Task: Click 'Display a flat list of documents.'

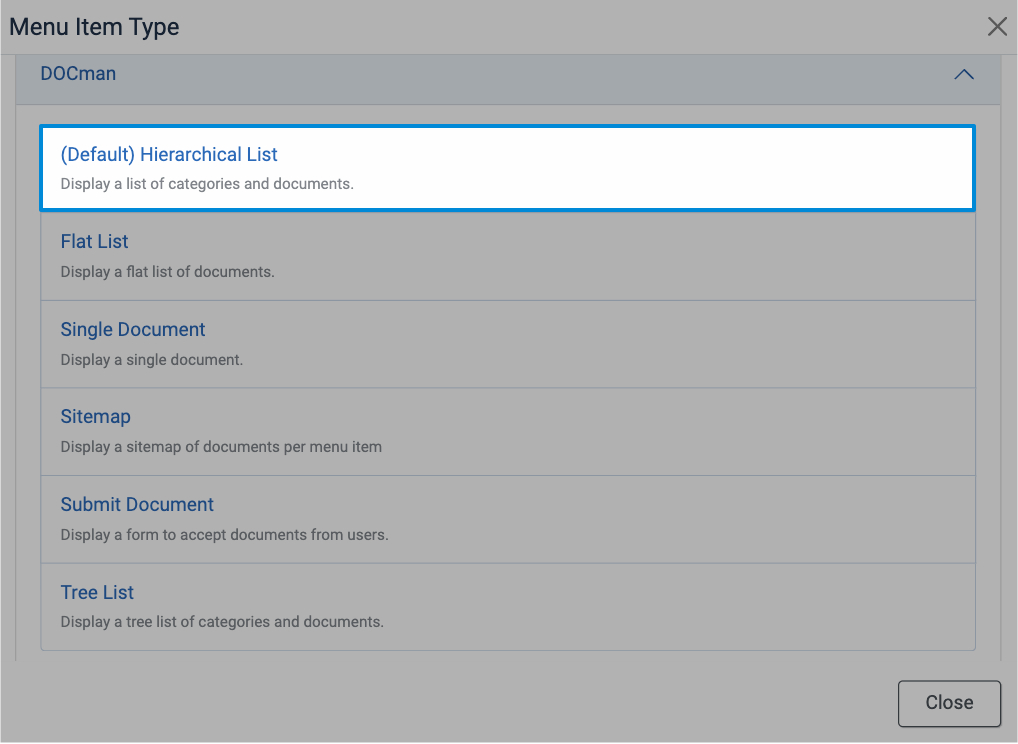Action: tap(168, 271)
